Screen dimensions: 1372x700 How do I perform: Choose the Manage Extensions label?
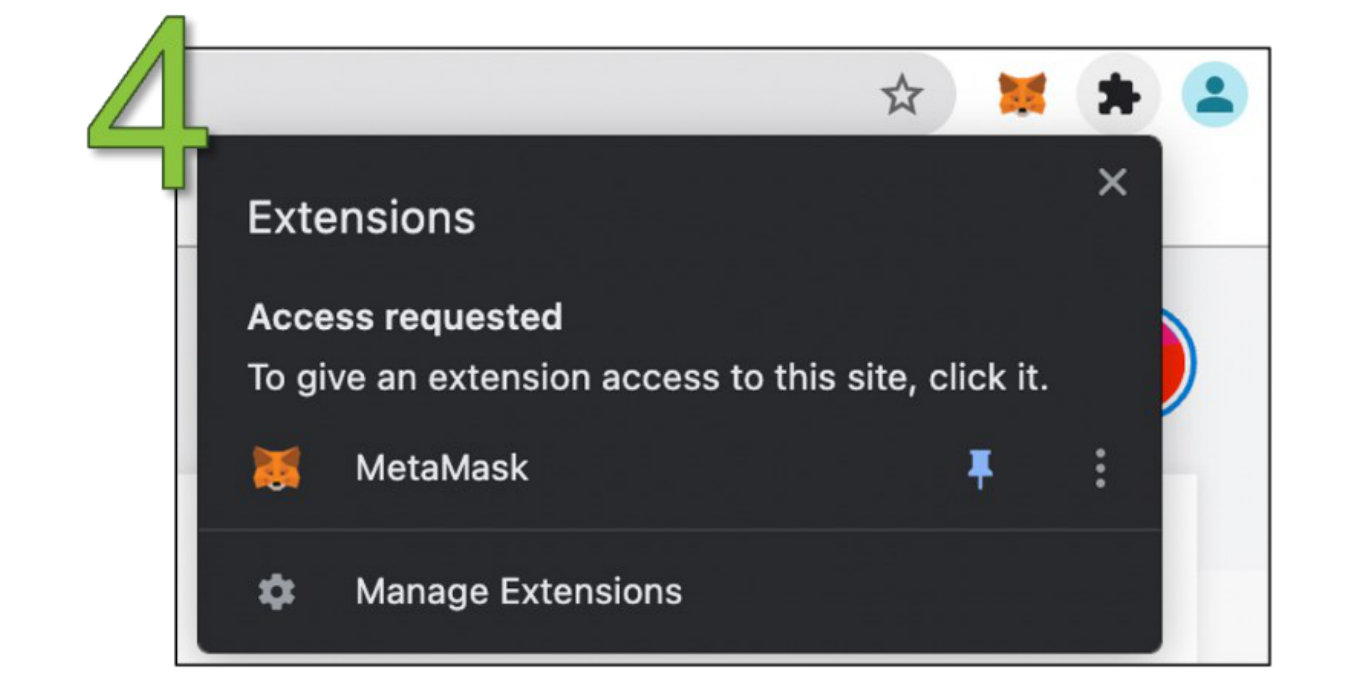coord(518,592)
